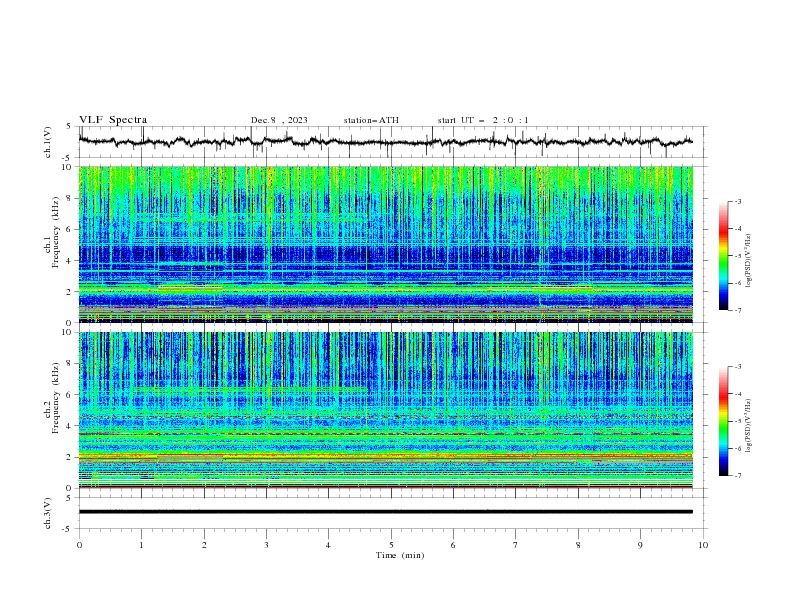Screen dimensions: 792x612
Task: Click the '-4' tick on ch.2 colorbar
Action: (x=738, y=394)
